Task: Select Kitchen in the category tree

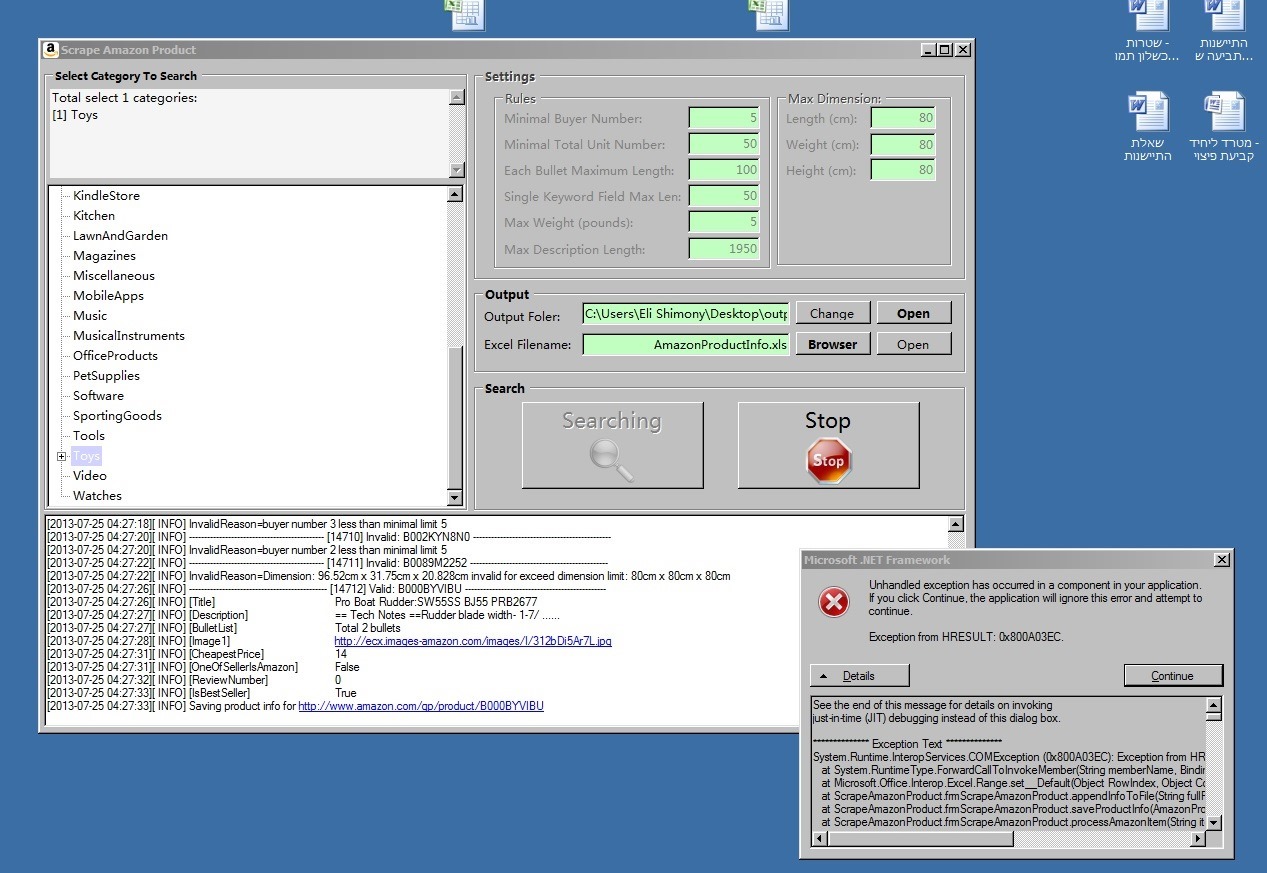Action: (94, 216)
